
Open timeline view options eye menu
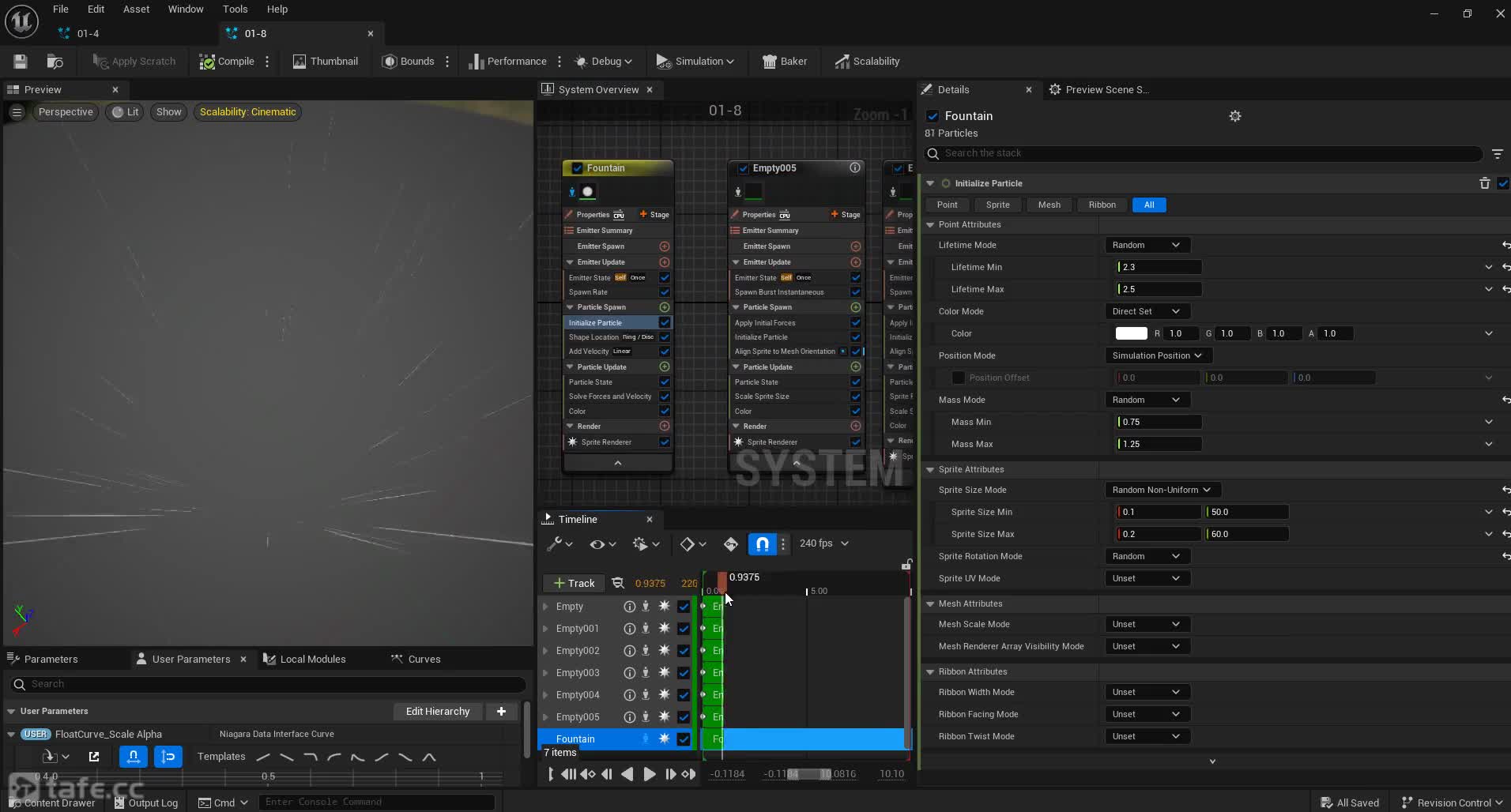click(602, 543)
